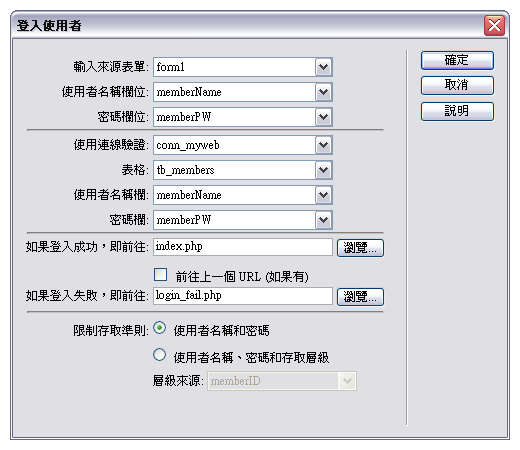Image resolution: width=520 pixels, height=450 pixels.
Task: Open help with the 說明 button
Action: click(x=457, y=111)
